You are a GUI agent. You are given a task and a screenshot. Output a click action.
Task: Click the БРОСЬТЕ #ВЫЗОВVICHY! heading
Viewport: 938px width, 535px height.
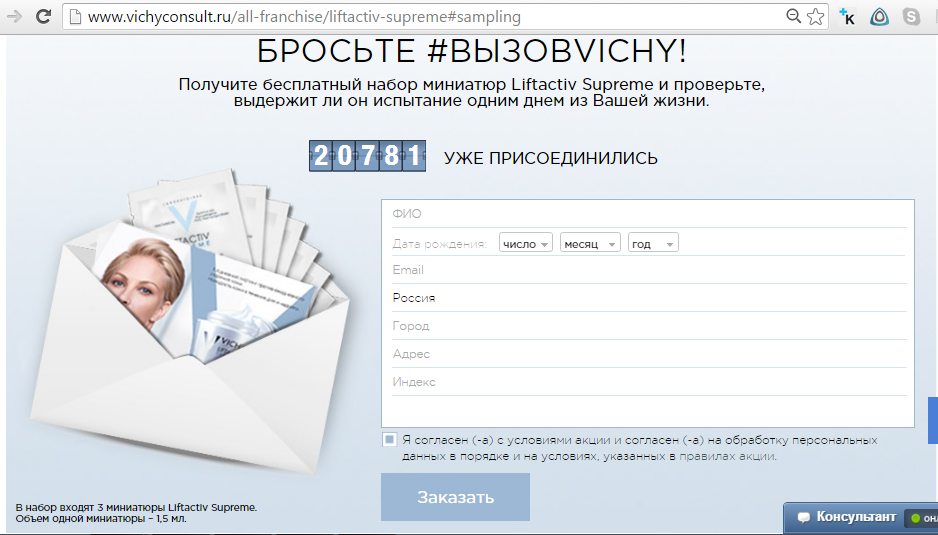[471, 51]
